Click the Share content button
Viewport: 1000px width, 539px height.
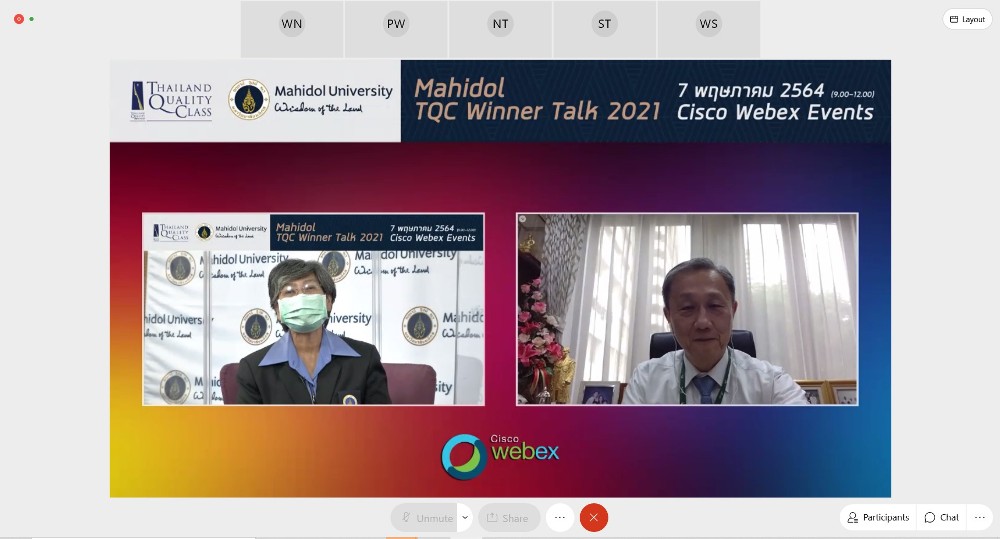[508, 518]
